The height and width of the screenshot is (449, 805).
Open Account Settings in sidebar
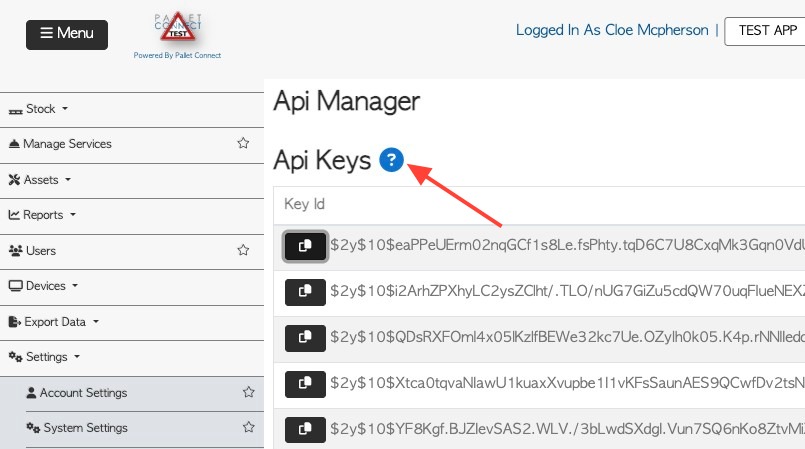[83, 393]
